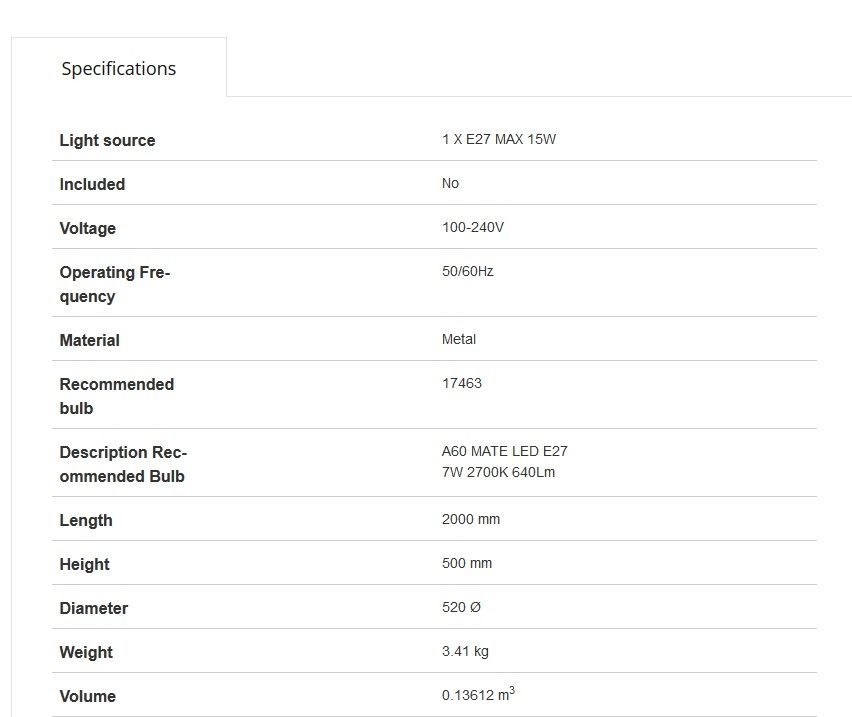This screenshot has height=717, width=852.
Task: Open the Specifications tab
Action: (x=118, y=68)
